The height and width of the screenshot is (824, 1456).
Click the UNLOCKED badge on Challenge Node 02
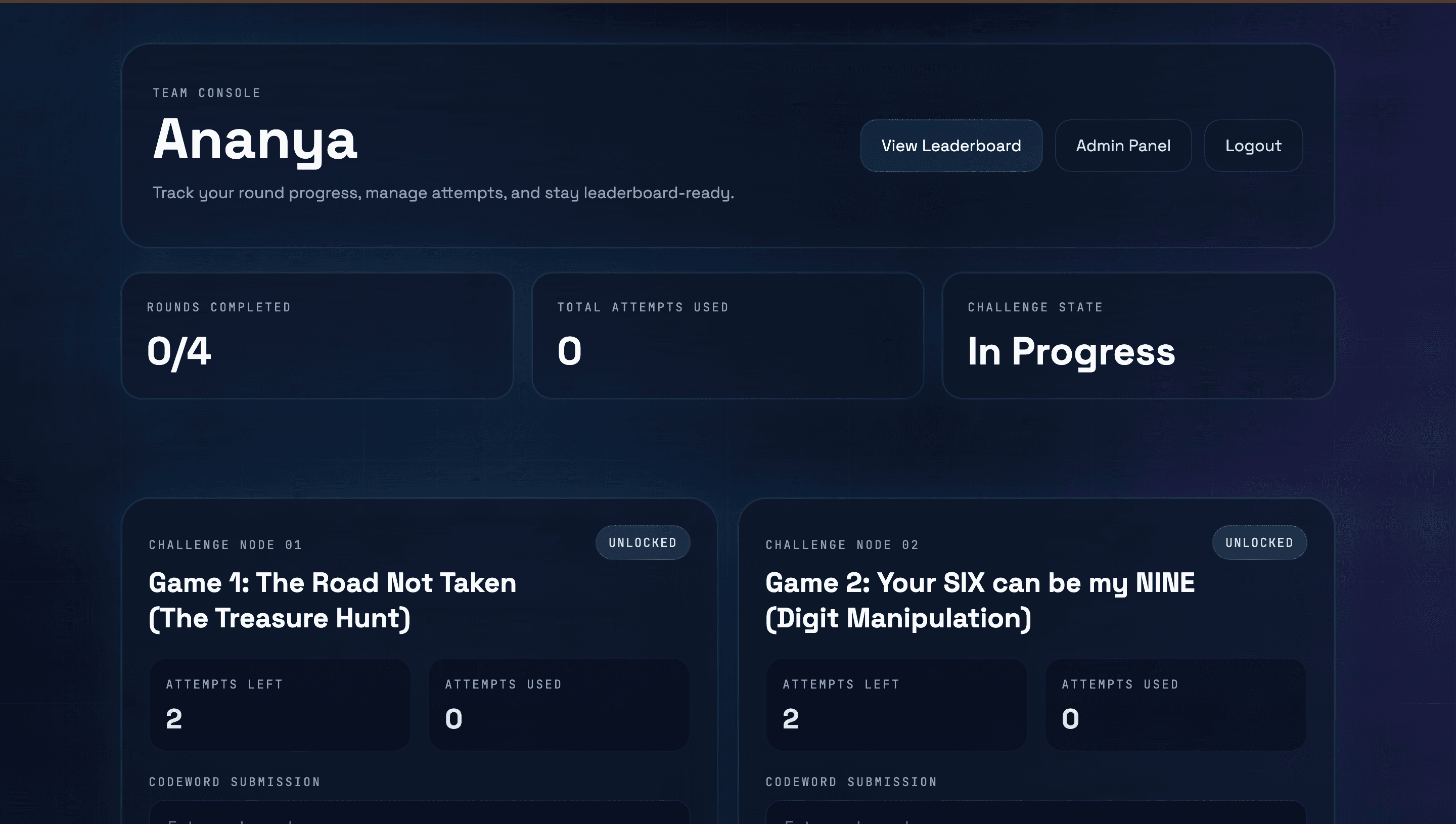(1259, 542)
